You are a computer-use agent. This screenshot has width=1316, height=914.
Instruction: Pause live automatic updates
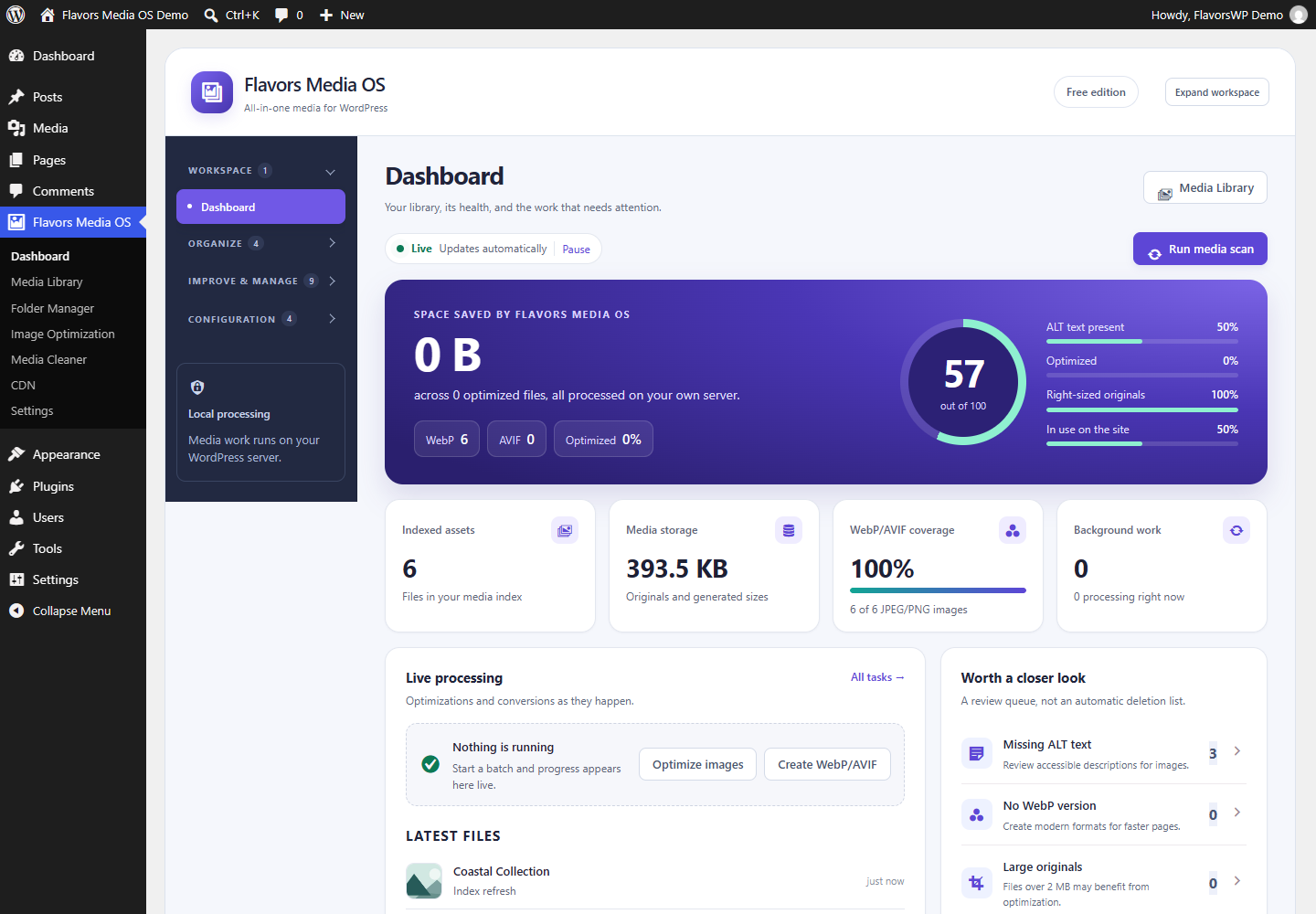click(576, 250)
